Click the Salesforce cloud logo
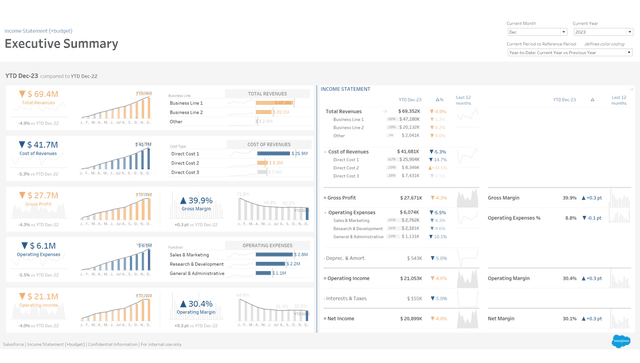This screenshot has height=363, width=640. click(620, 341)
